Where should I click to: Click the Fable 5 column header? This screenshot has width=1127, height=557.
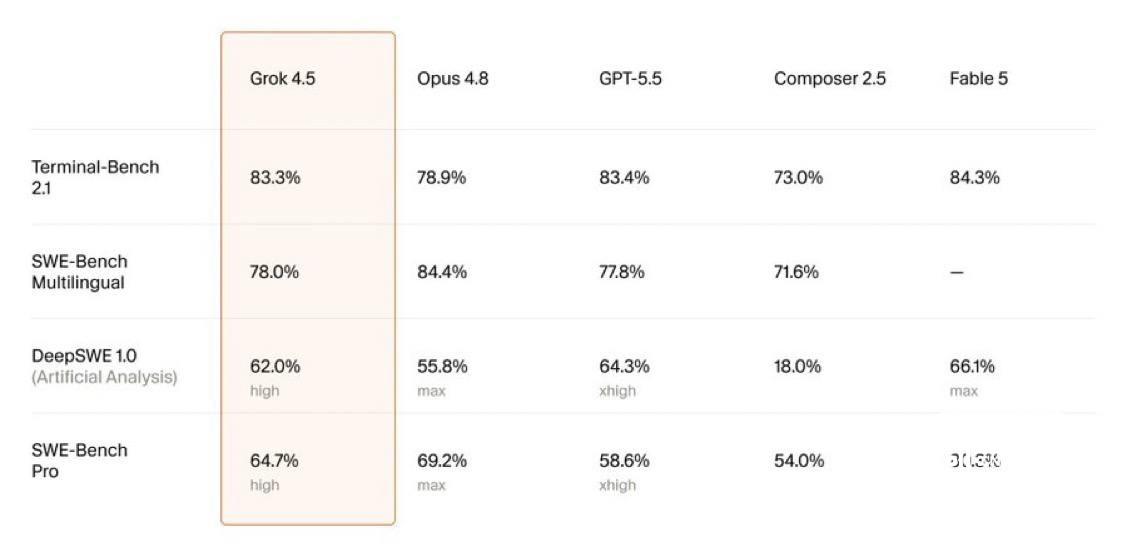(978, 79)
